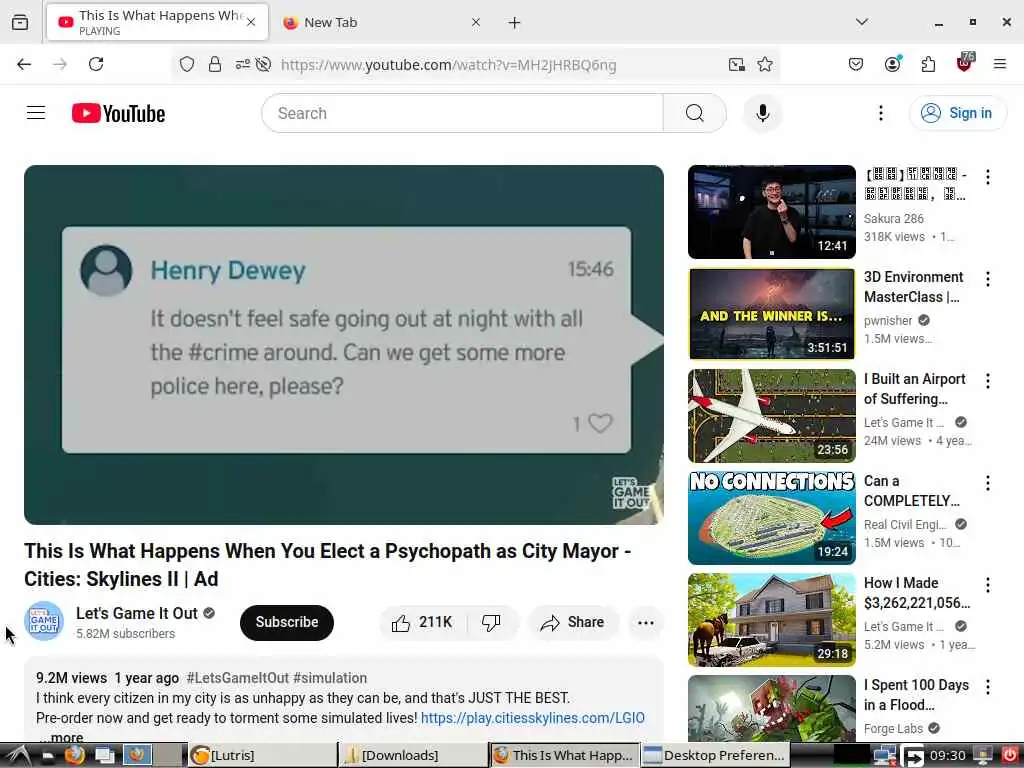Like the video with 211K likes
Image resolution: width=1024 pixels, height=768 pixels.
[423, 622]
